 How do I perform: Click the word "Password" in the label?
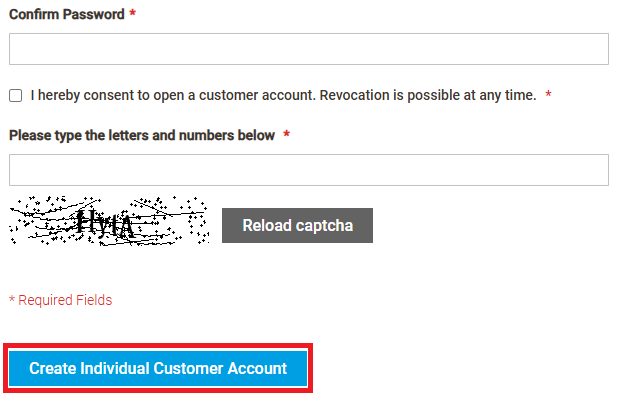(94, 15)
